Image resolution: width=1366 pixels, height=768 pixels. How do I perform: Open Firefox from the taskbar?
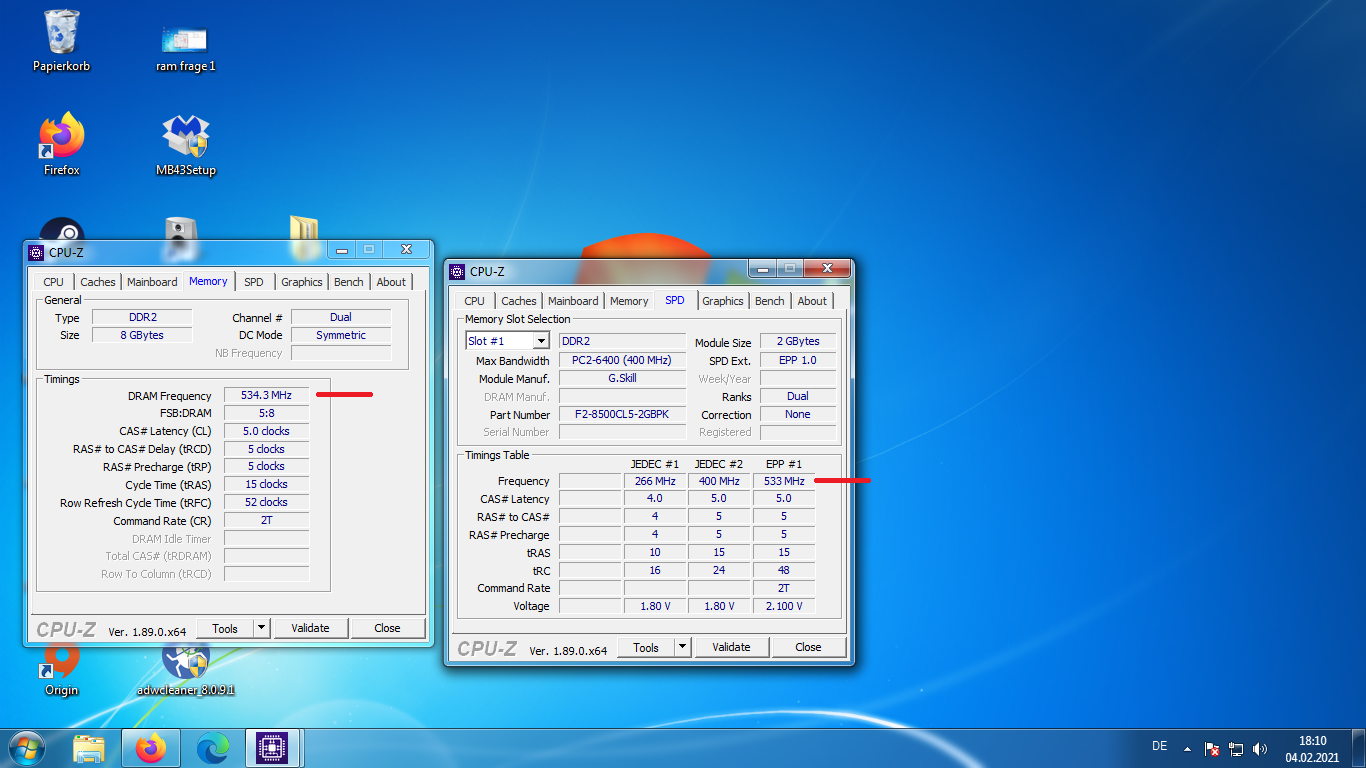click(x=151, y=748)
